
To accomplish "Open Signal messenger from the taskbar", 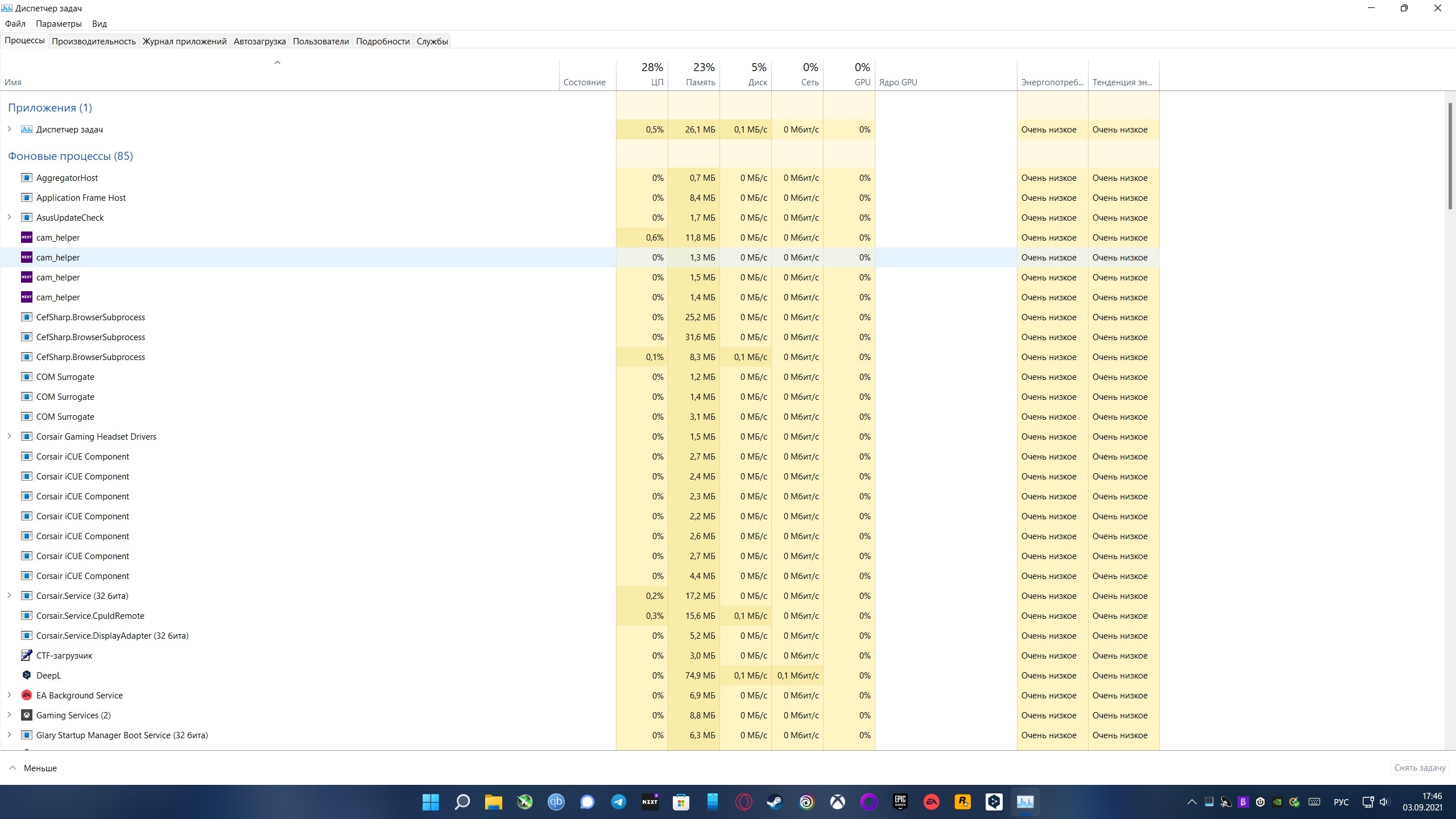I will [587, 802].
